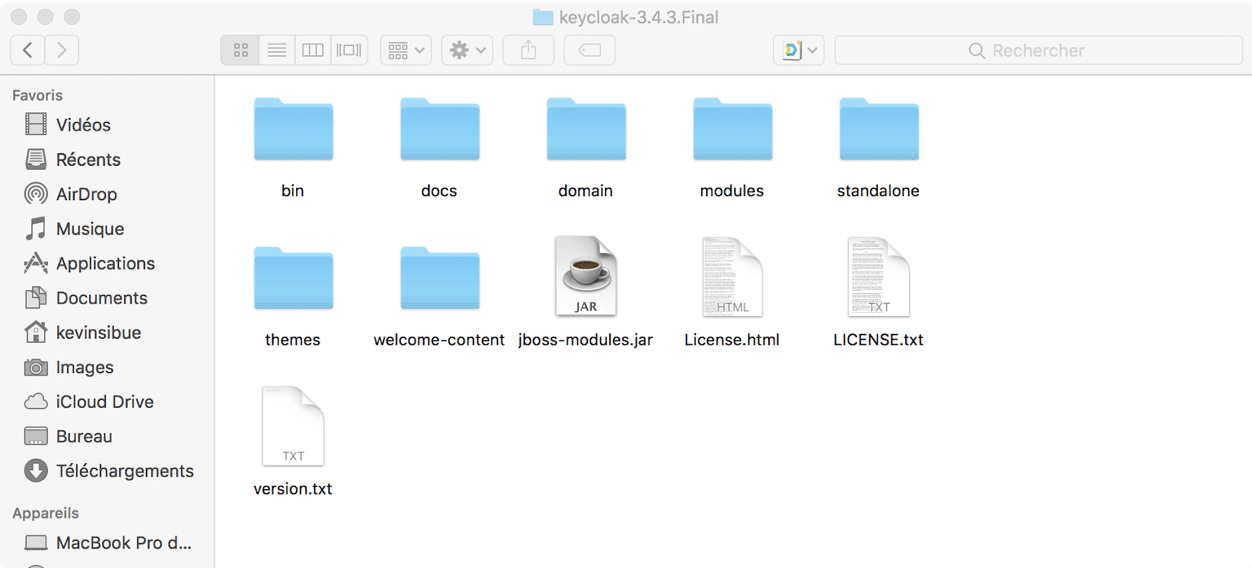Select the standalone folder icon
The image size is (1252, 568).
pyautogui.click(x=879, y=129)
